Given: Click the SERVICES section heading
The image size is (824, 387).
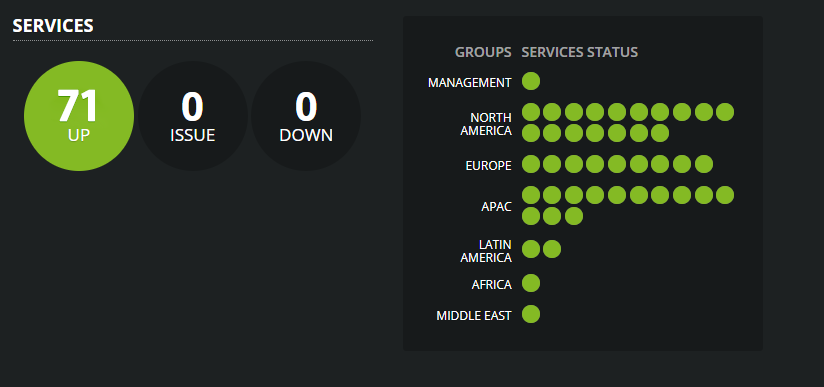Looking at the screenshot, I should pyautogui.click(x=53, y=26).
